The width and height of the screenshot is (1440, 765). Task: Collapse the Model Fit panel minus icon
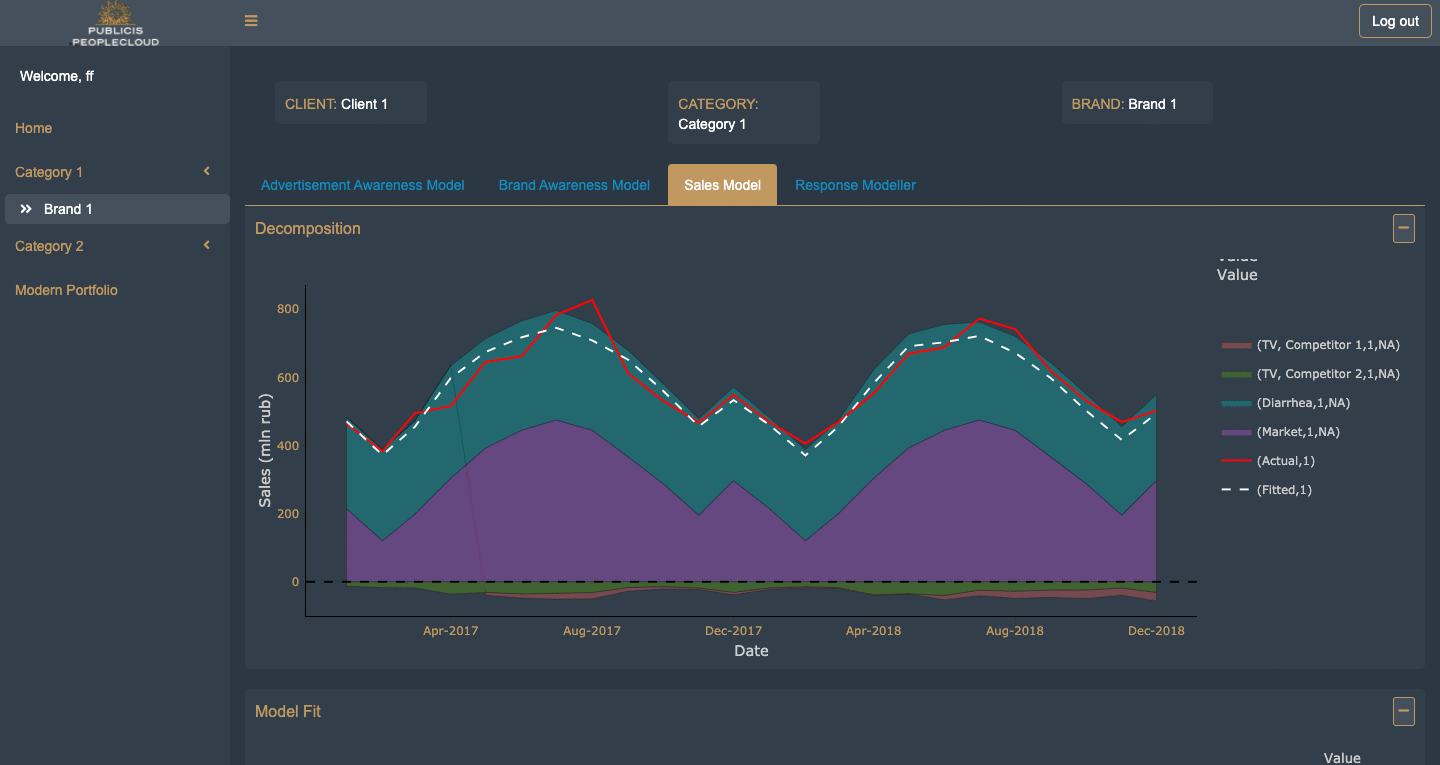click(x=1403, y=711)
